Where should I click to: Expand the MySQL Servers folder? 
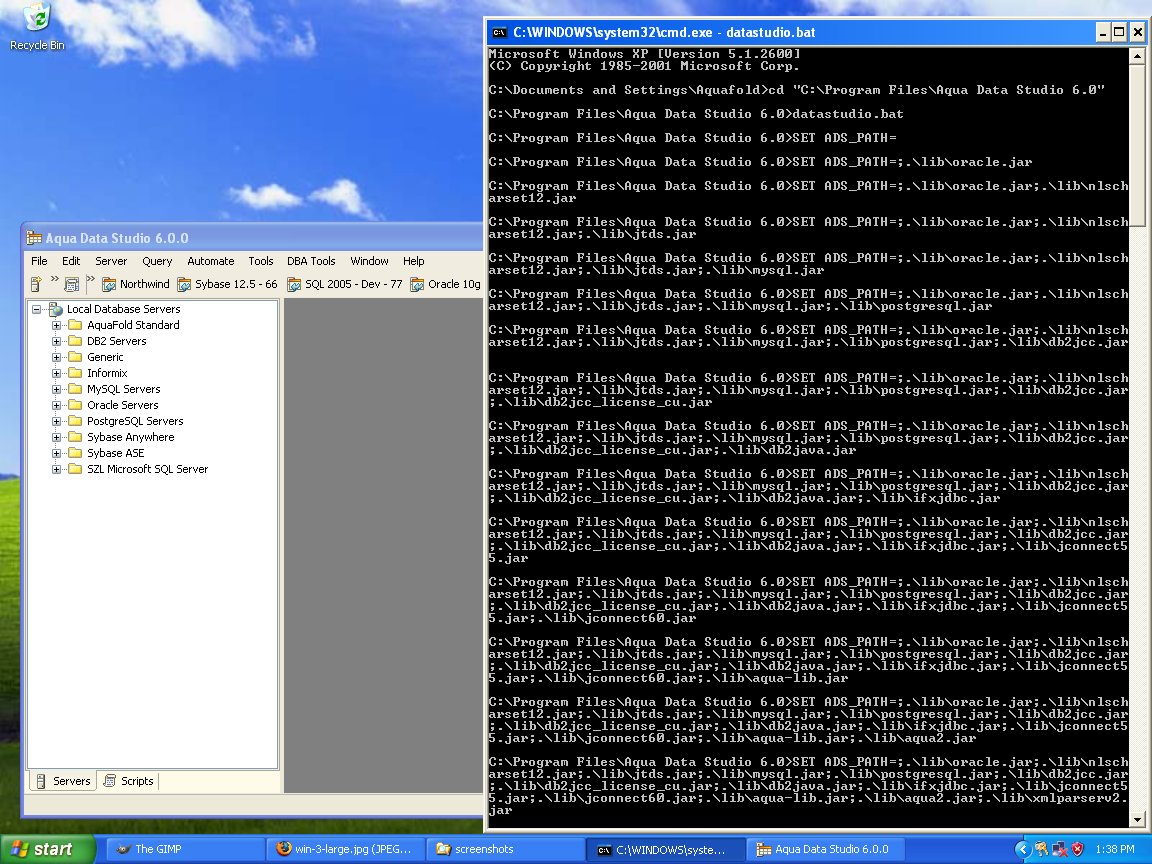point(57,389)
